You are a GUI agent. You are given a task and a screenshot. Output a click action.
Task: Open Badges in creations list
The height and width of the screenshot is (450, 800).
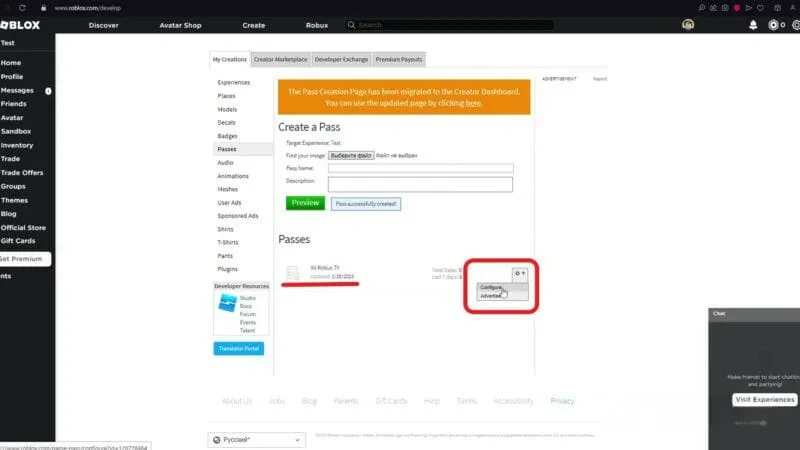[227, 136]
